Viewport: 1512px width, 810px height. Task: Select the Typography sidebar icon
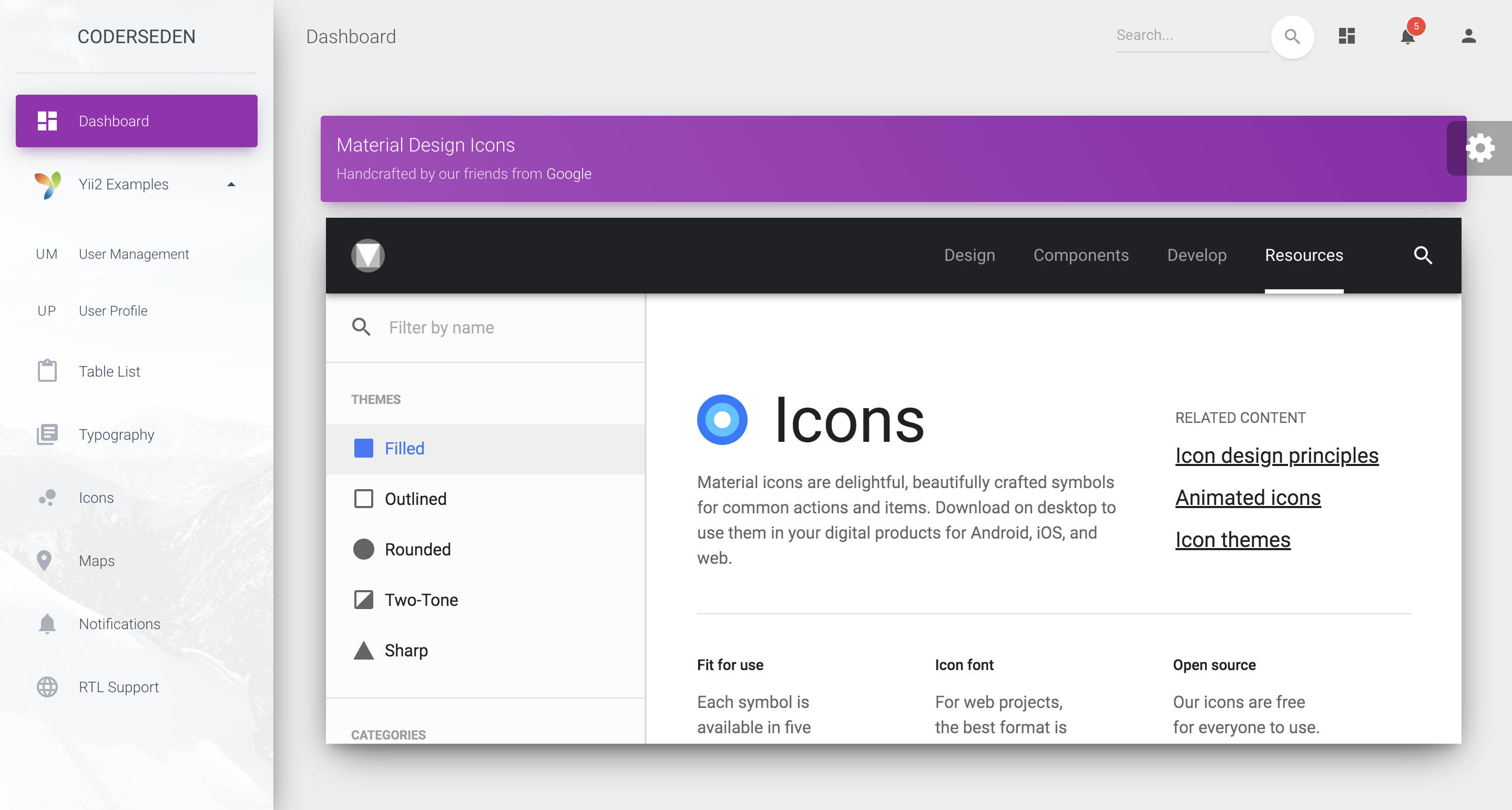[x=47, y=434]
